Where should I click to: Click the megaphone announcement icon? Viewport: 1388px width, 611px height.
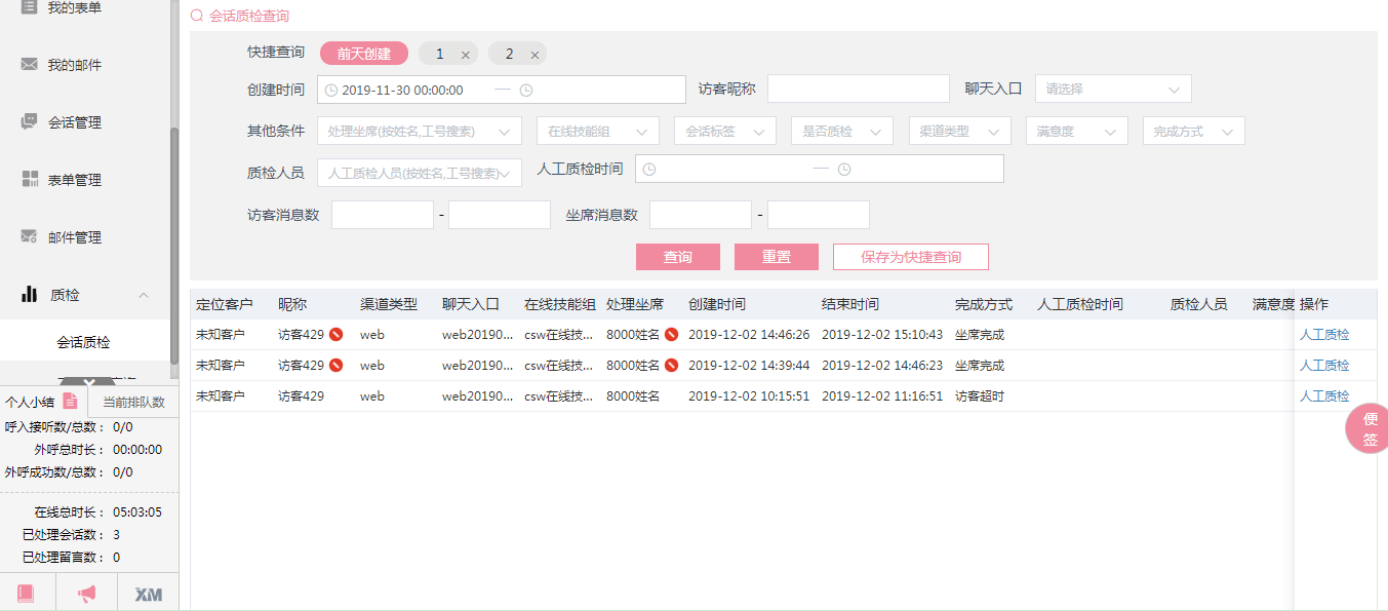[87, 593]
